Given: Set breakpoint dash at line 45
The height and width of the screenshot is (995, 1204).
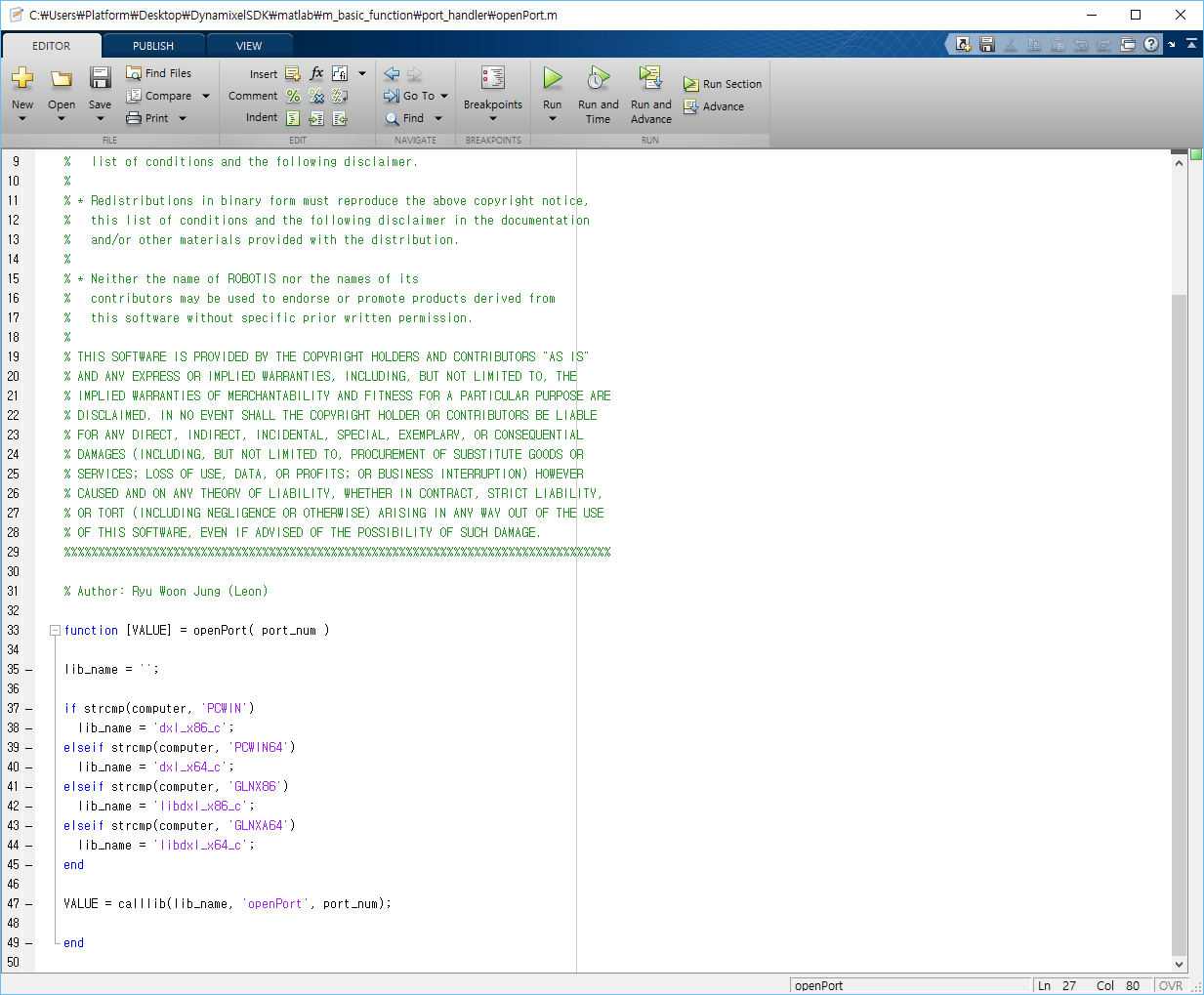Looking at the screenshot, I should tap(28, 865).
